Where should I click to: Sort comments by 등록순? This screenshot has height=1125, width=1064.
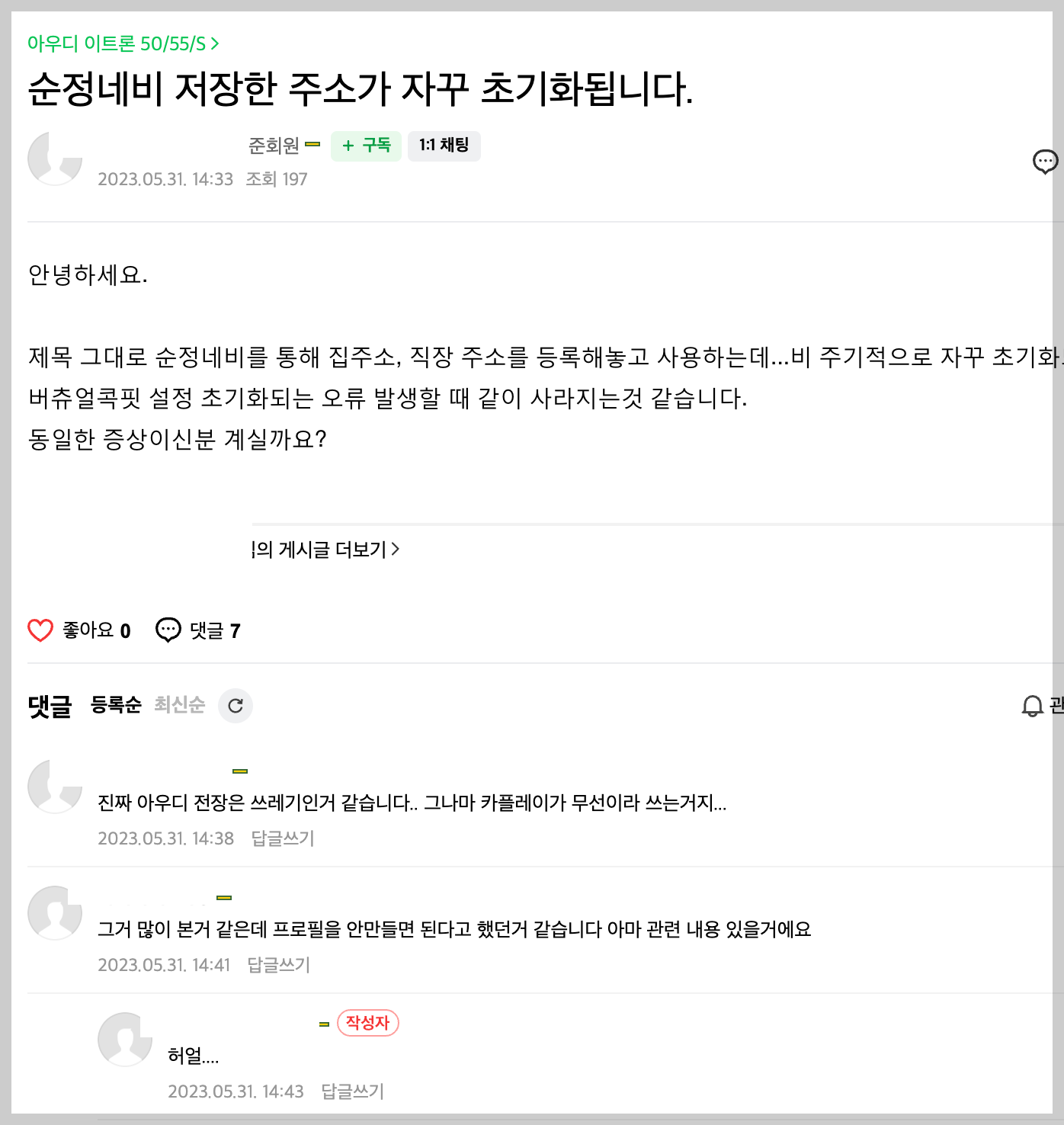tap(116, 705)
